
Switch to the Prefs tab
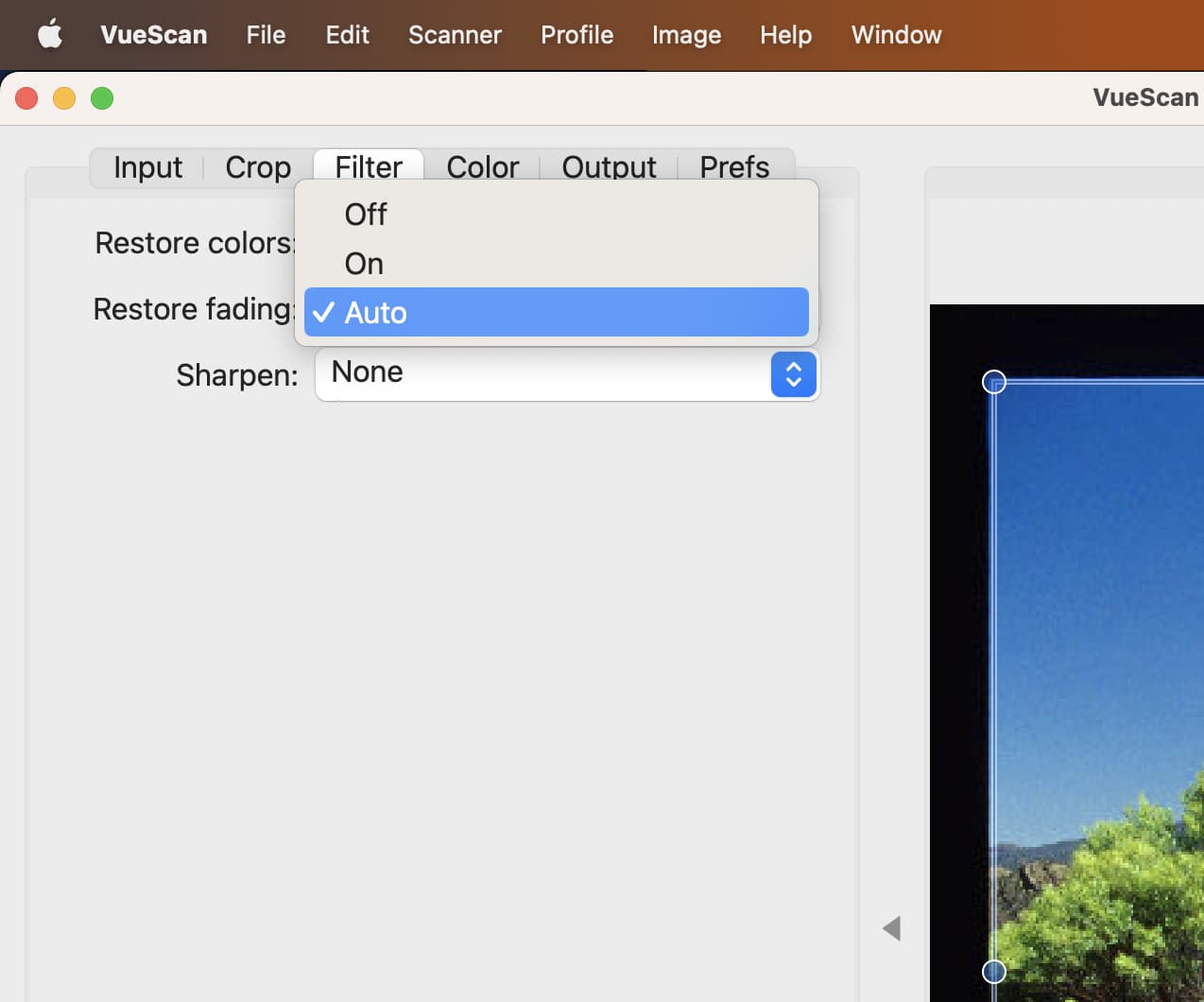(734, 166)
